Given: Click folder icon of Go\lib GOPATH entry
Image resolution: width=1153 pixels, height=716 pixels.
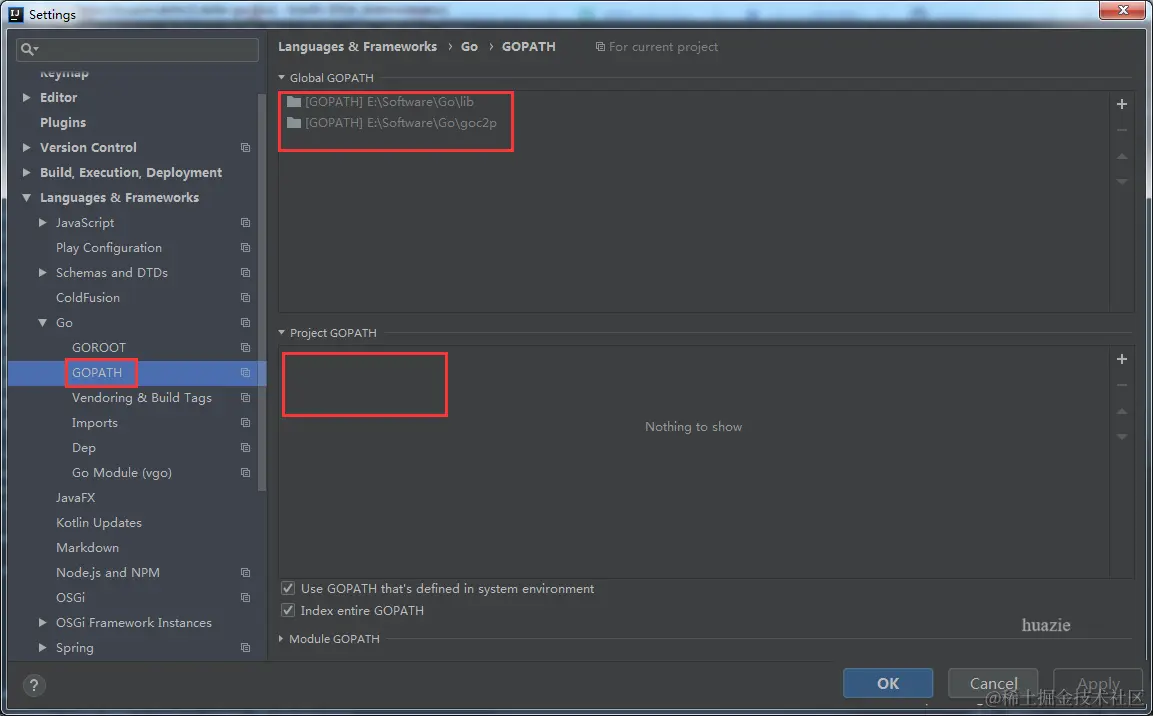Looking at the screenshot, I should pos(294,101).
